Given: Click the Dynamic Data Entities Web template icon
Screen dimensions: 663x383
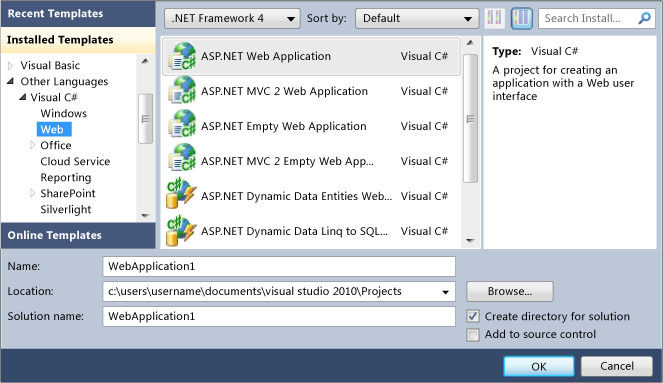Looking at the screenshot, I should [181, 194].
